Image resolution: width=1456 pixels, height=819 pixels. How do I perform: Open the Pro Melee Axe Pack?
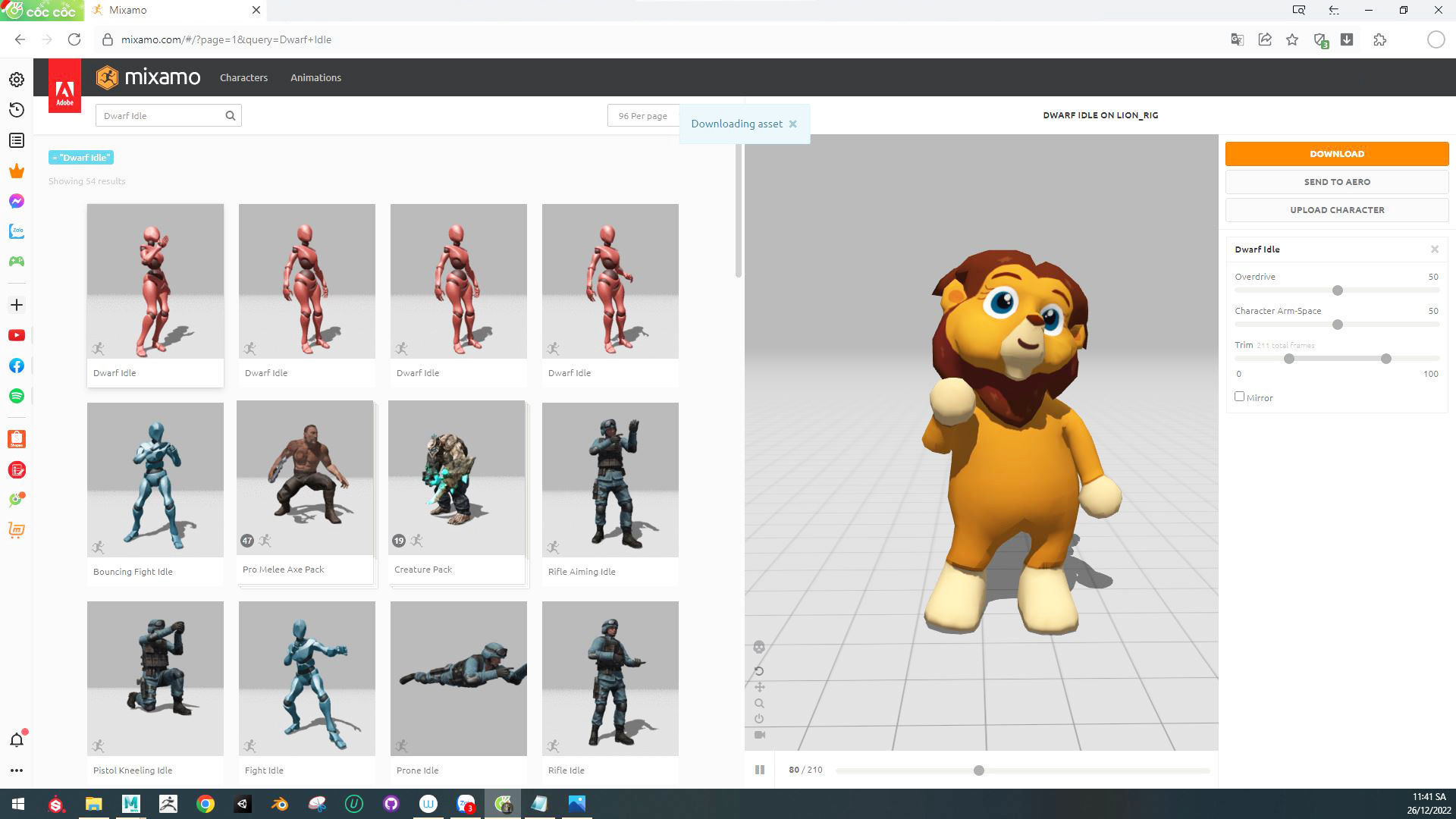(305, 491)
